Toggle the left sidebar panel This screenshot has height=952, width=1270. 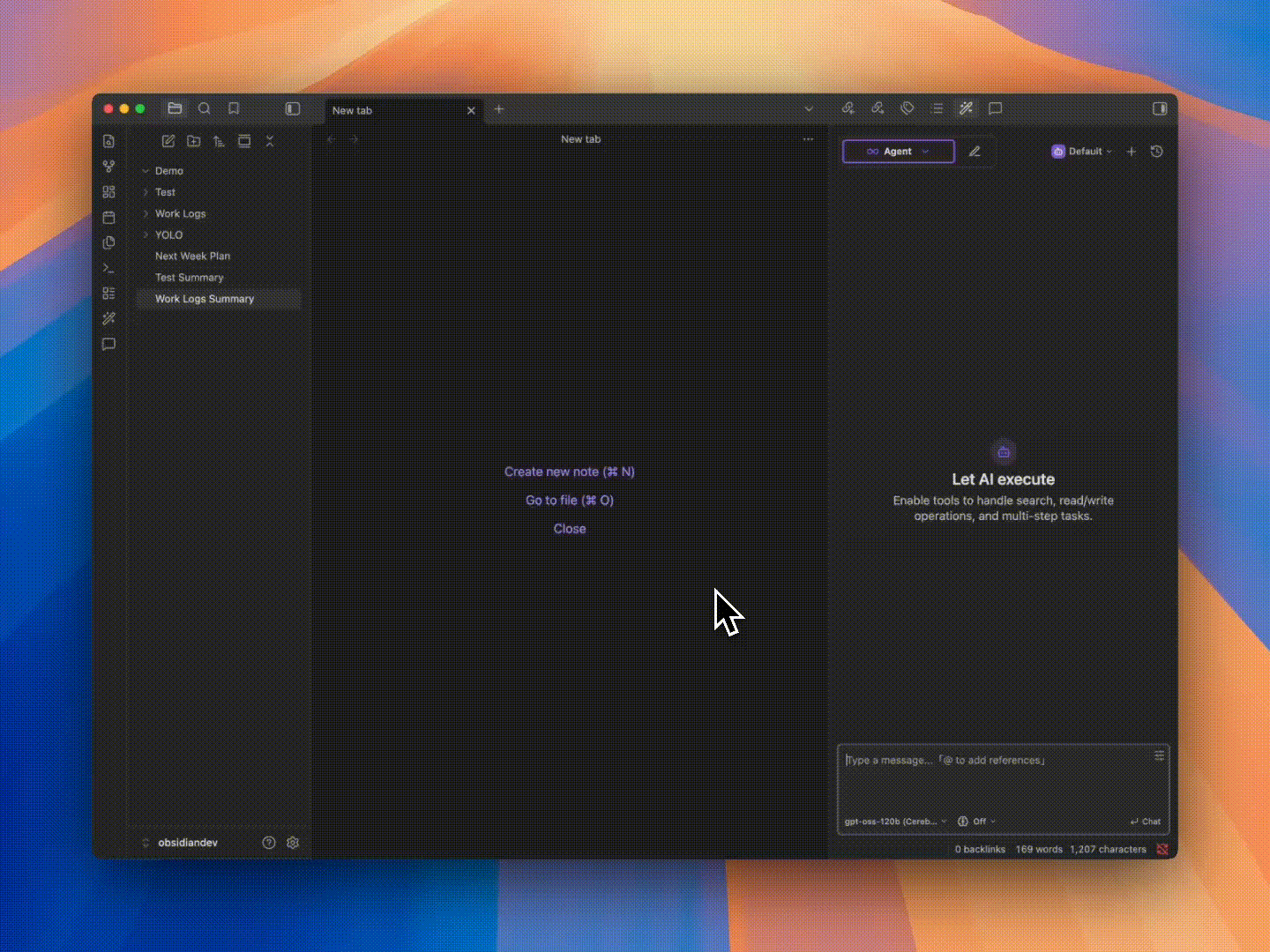point(293,108)
